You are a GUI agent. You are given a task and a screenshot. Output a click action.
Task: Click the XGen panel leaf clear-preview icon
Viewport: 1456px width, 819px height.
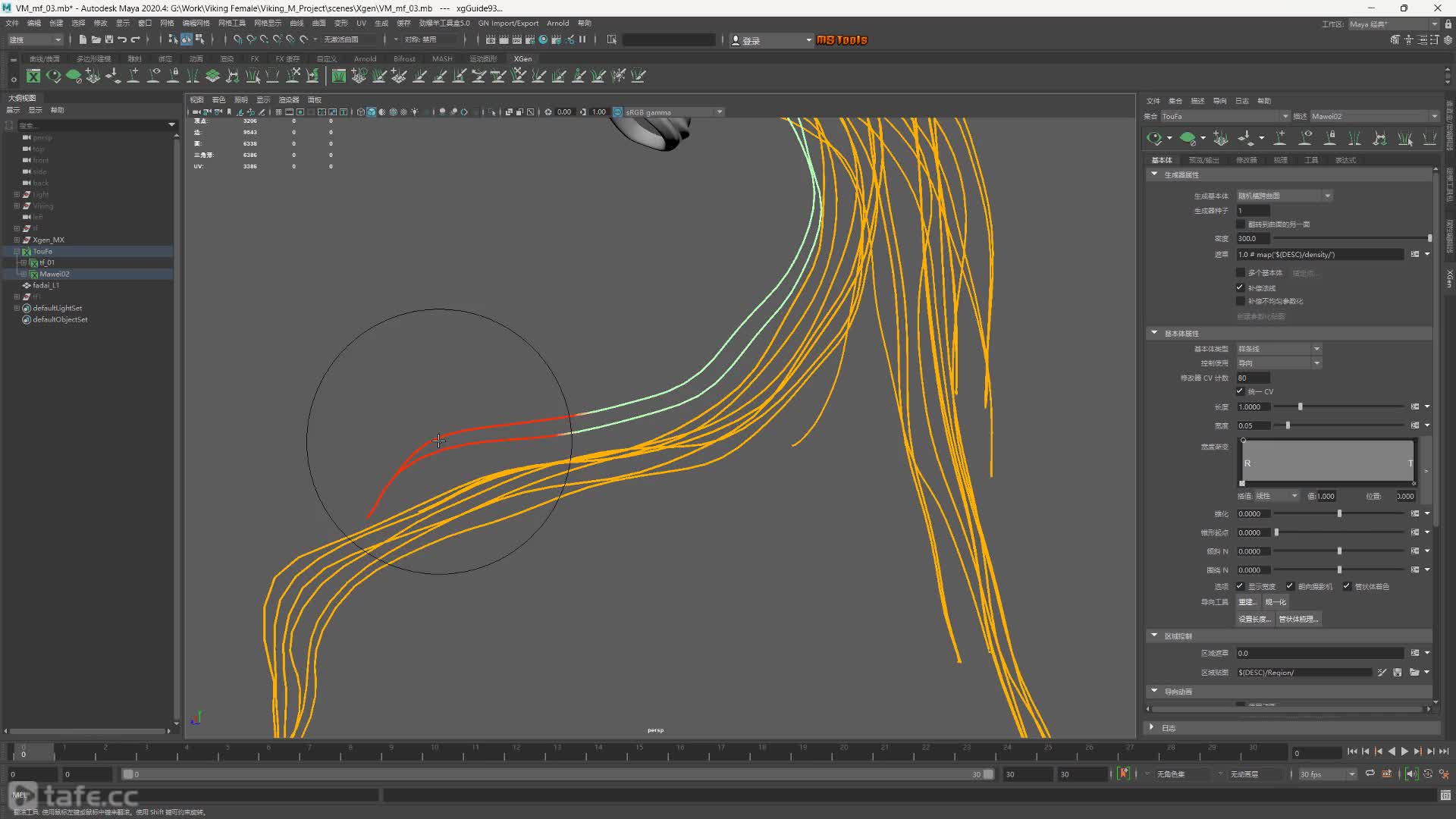pyautogui.click(x=1188, y=138)
